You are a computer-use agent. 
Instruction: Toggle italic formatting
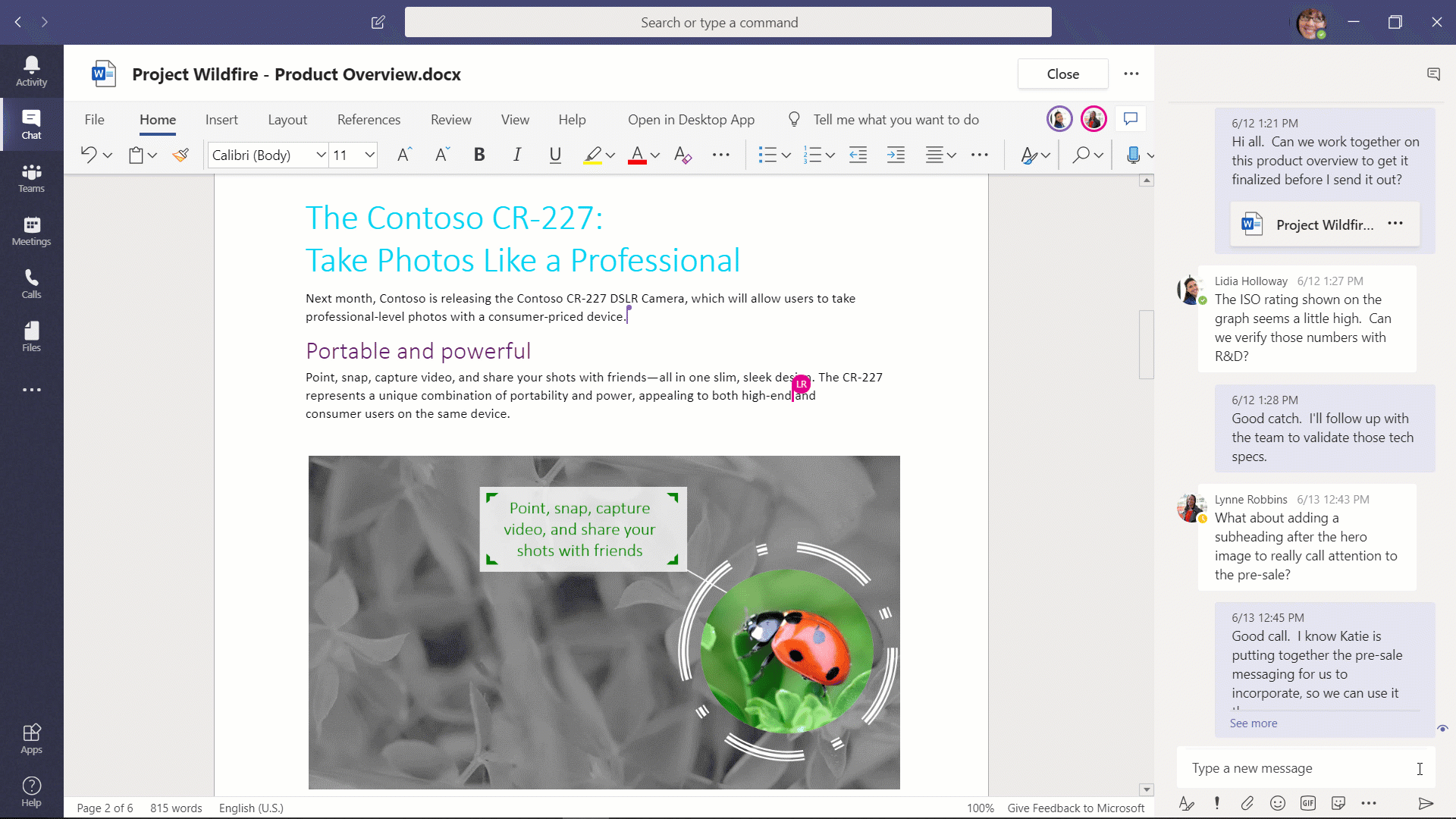(x=517, y=155)
